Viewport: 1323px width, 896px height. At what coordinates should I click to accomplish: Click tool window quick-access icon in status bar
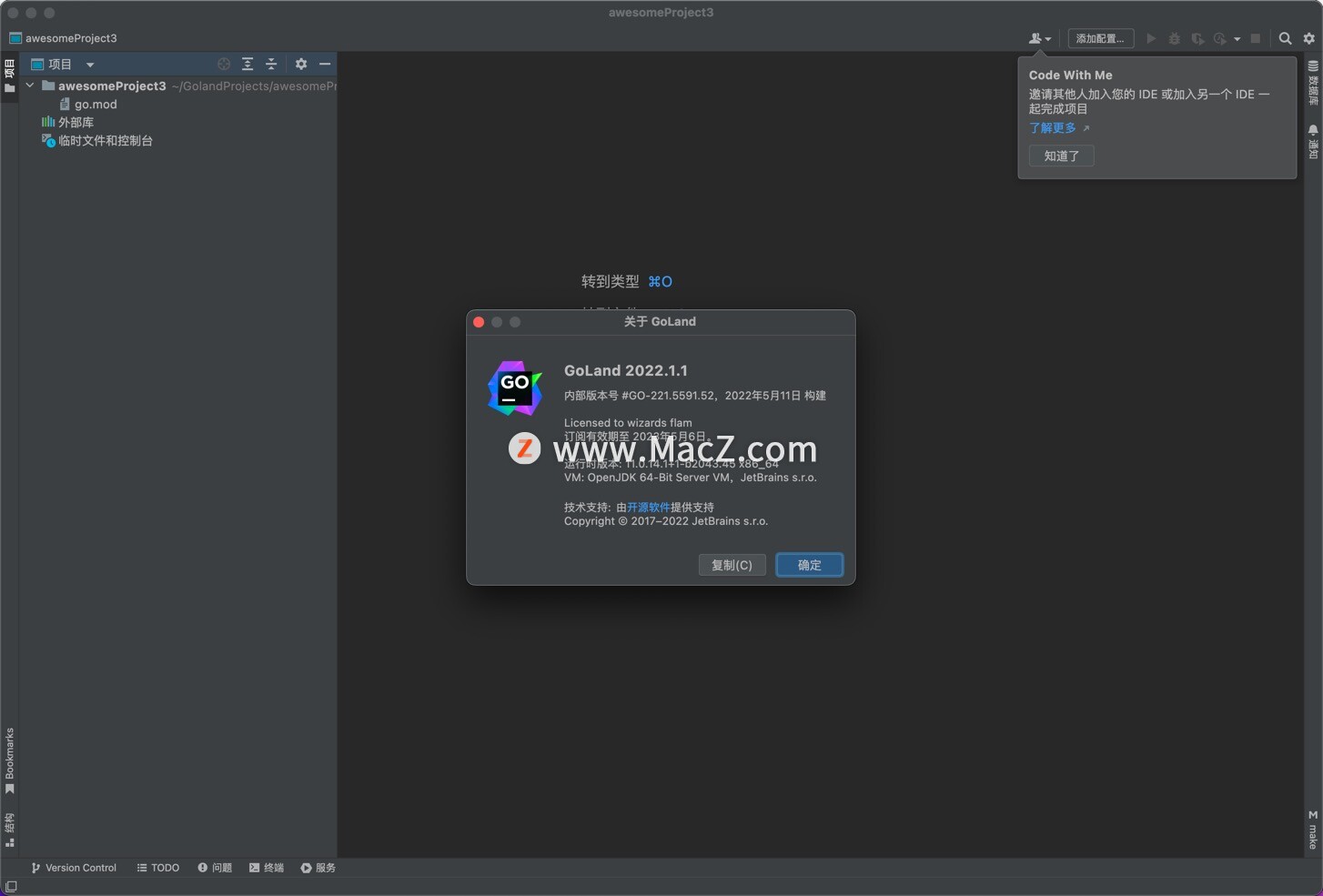pyautogui.click(x=11, y=887)
